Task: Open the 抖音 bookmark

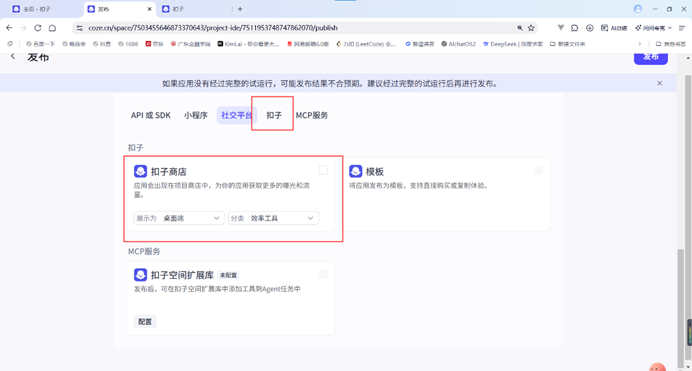Action: [x=102, y=44]
